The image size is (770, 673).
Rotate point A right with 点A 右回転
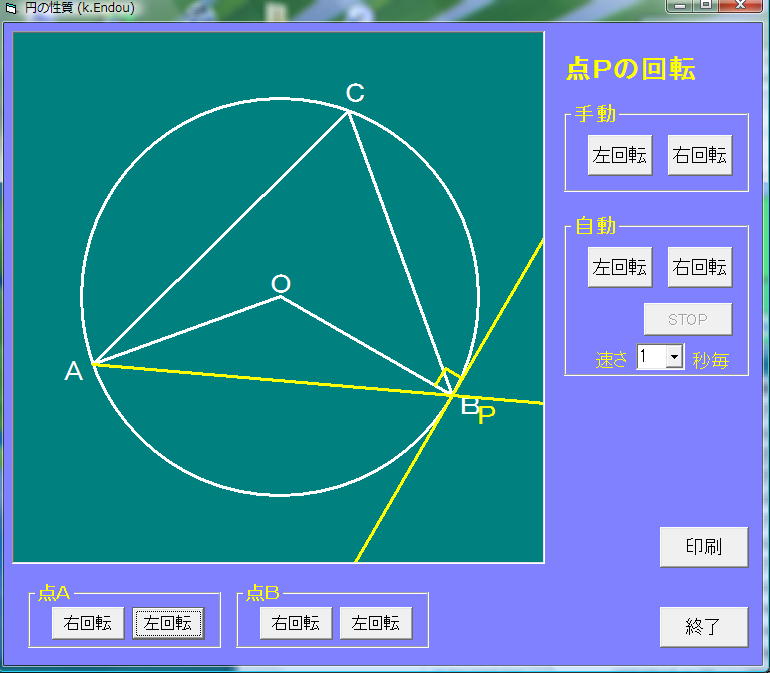88,623
